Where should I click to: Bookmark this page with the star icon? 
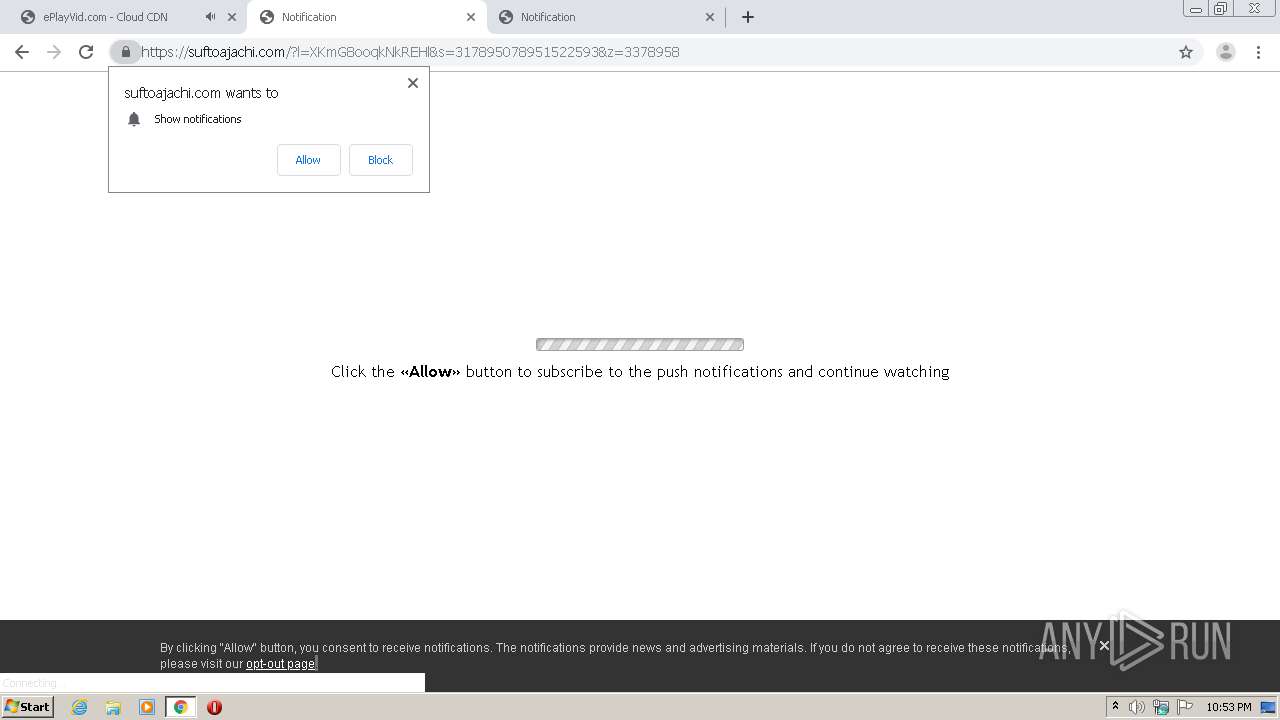[1186, 52]
